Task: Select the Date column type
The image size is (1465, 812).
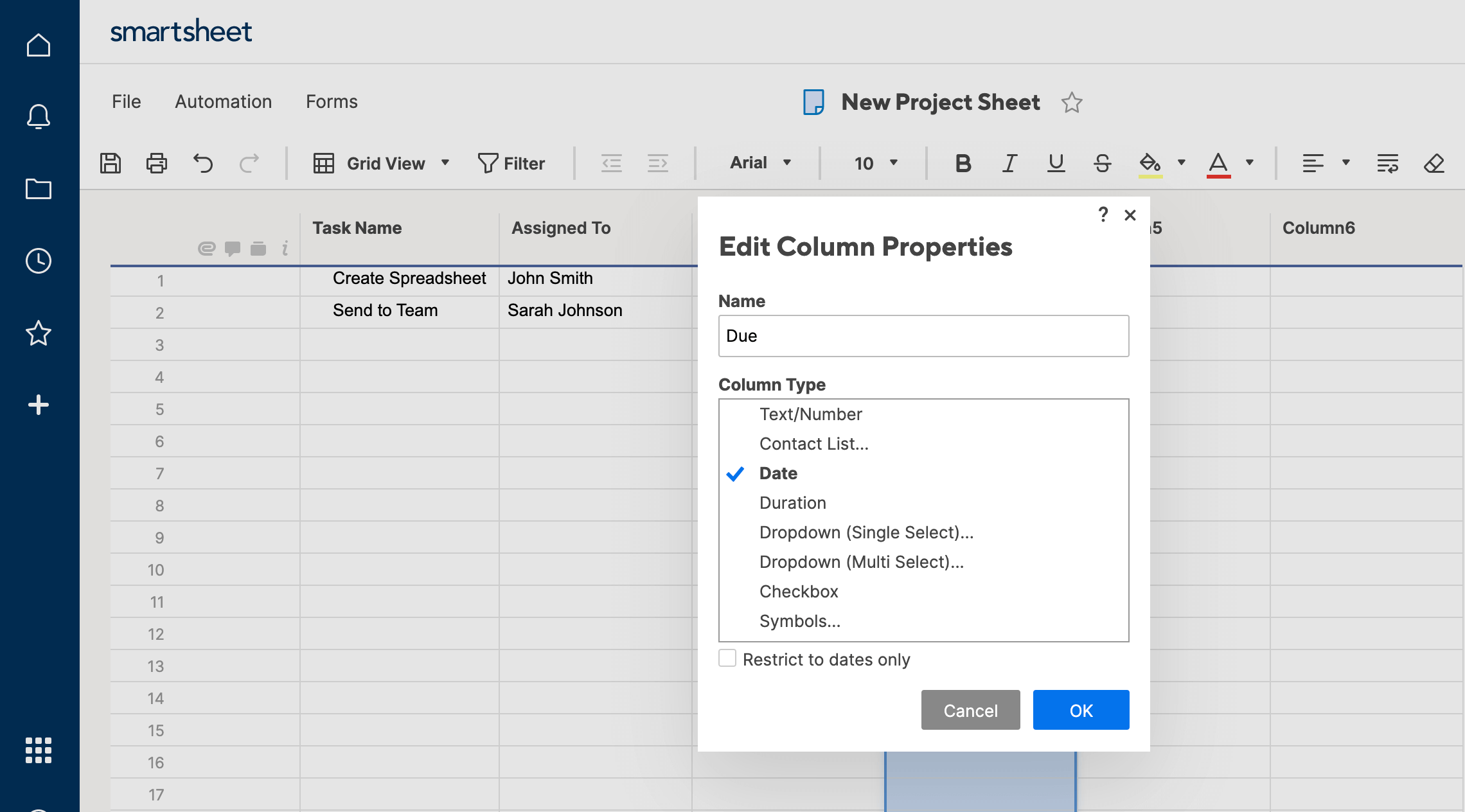Action: (779, 473)
